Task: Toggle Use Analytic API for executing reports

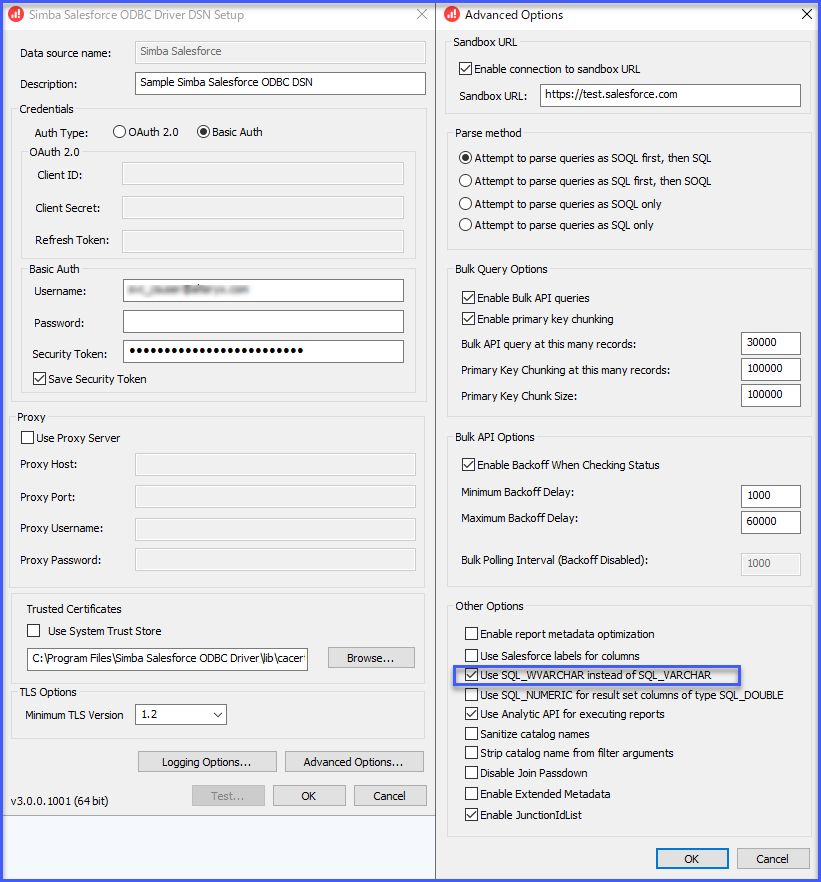Action: 471,714
